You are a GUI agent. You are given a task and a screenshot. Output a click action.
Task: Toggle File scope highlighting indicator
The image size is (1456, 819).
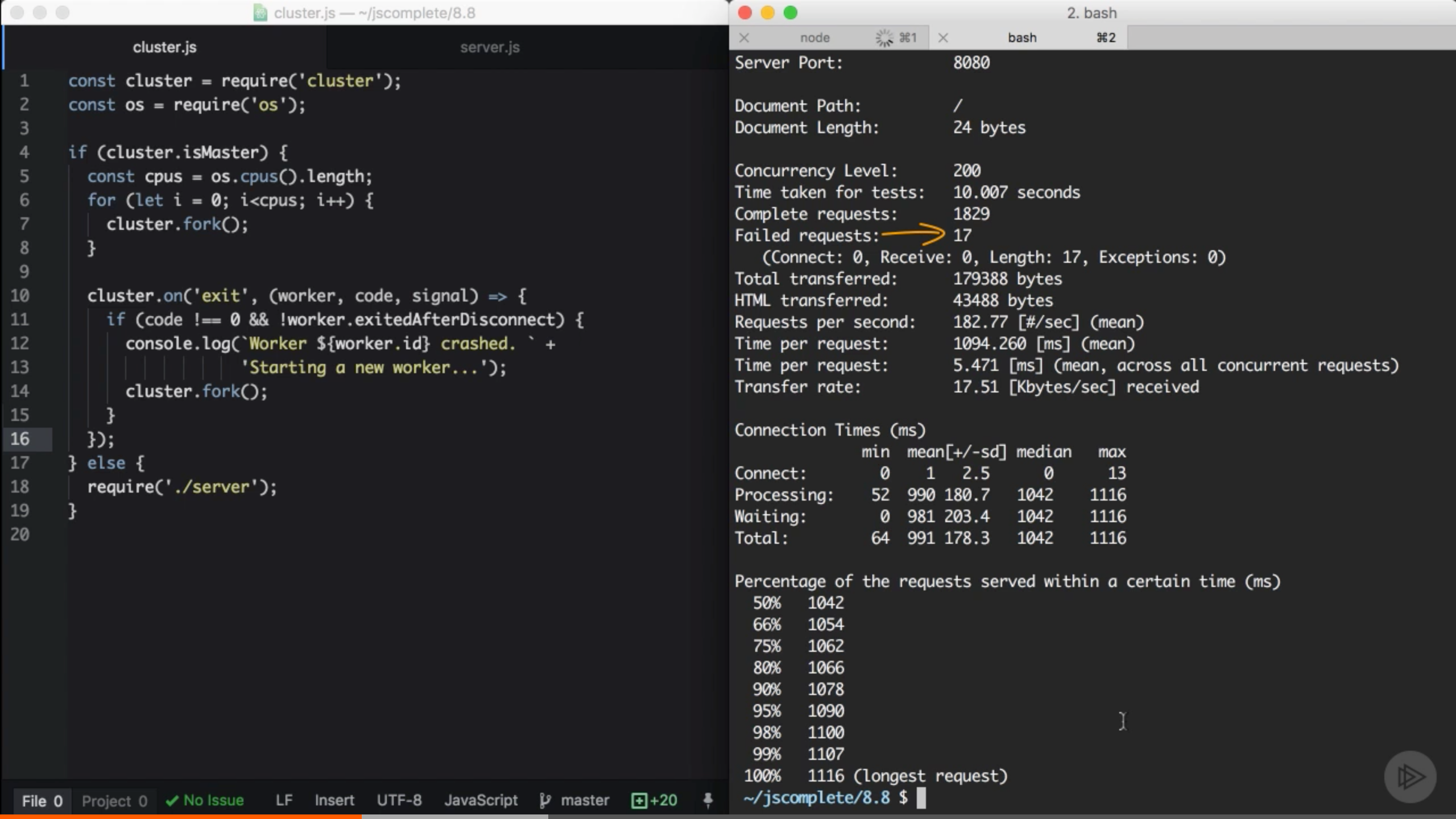[x=43, y=801]
